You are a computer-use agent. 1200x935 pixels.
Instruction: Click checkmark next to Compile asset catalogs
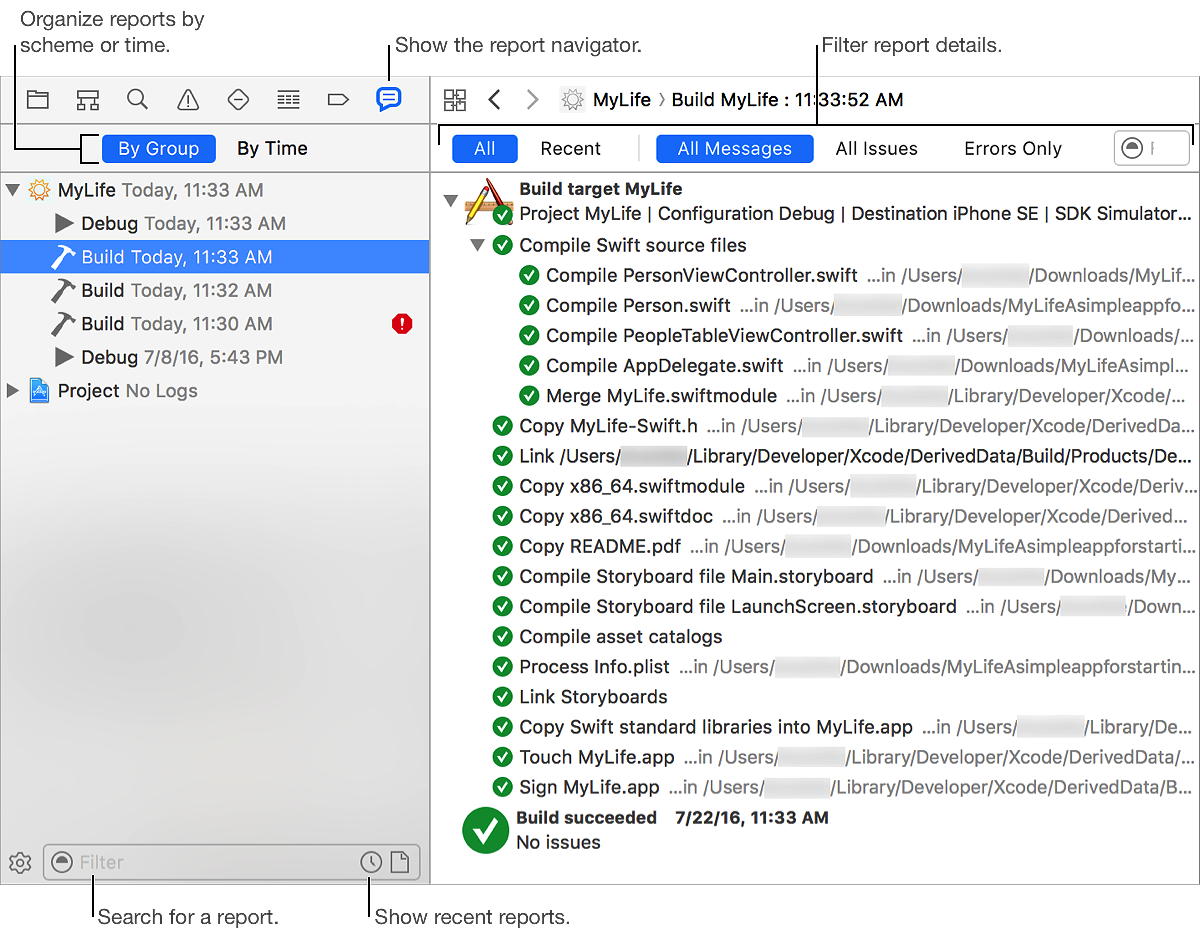(x=502, y=637)
